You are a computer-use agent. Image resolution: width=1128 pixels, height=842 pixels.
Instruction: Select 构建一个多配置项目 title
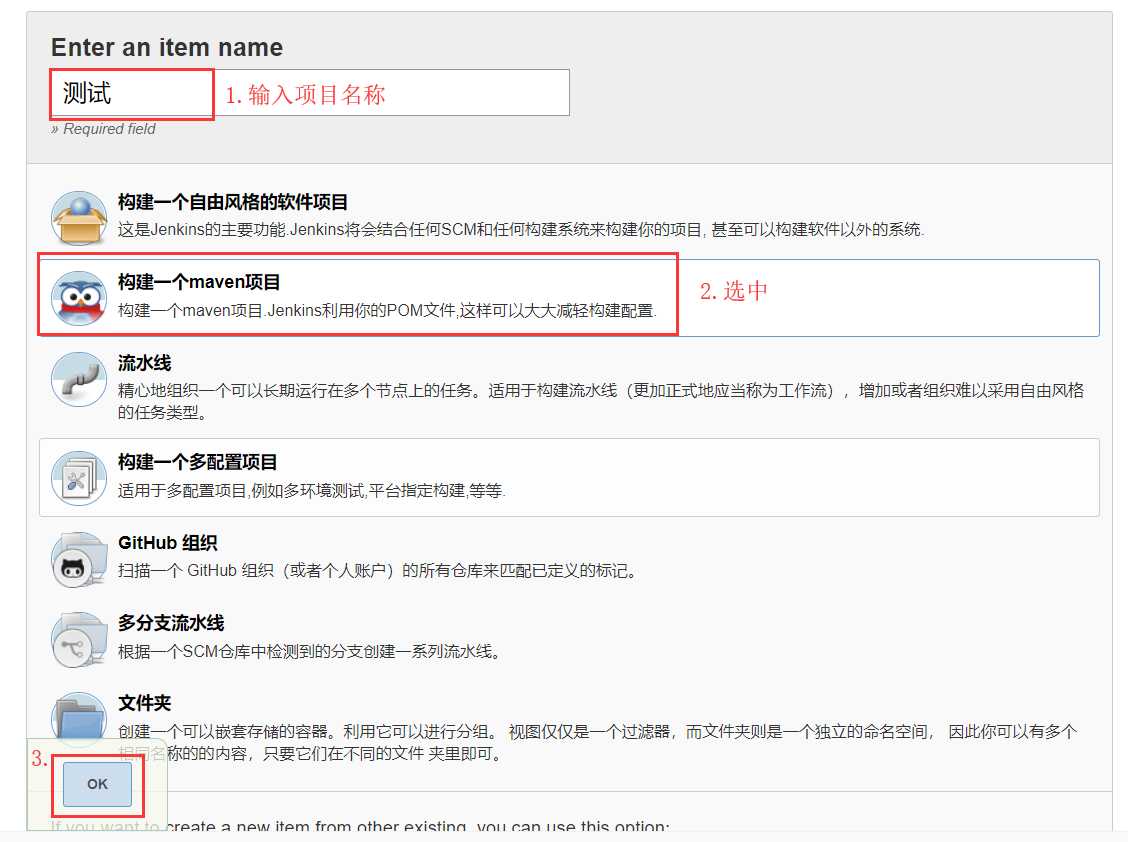coord(198,462)
